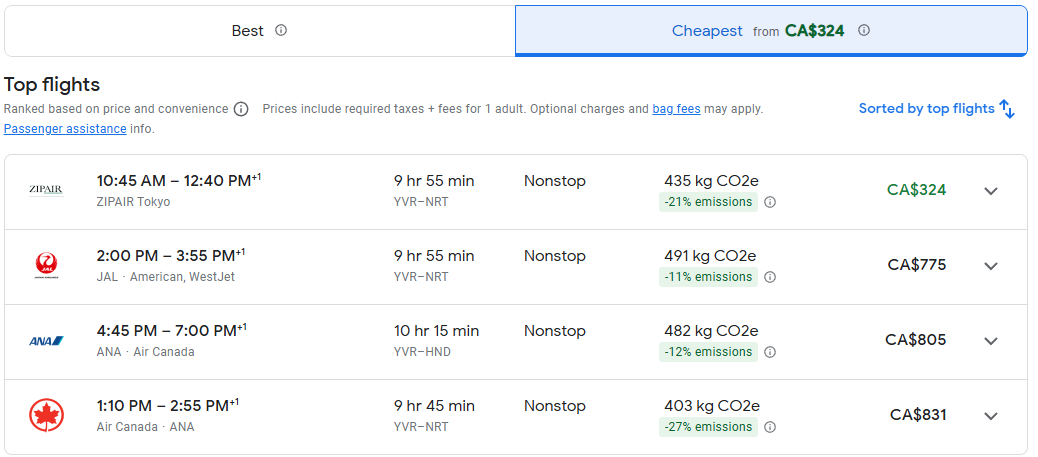Click info icon beside -27% emissions

coord(770,427)
